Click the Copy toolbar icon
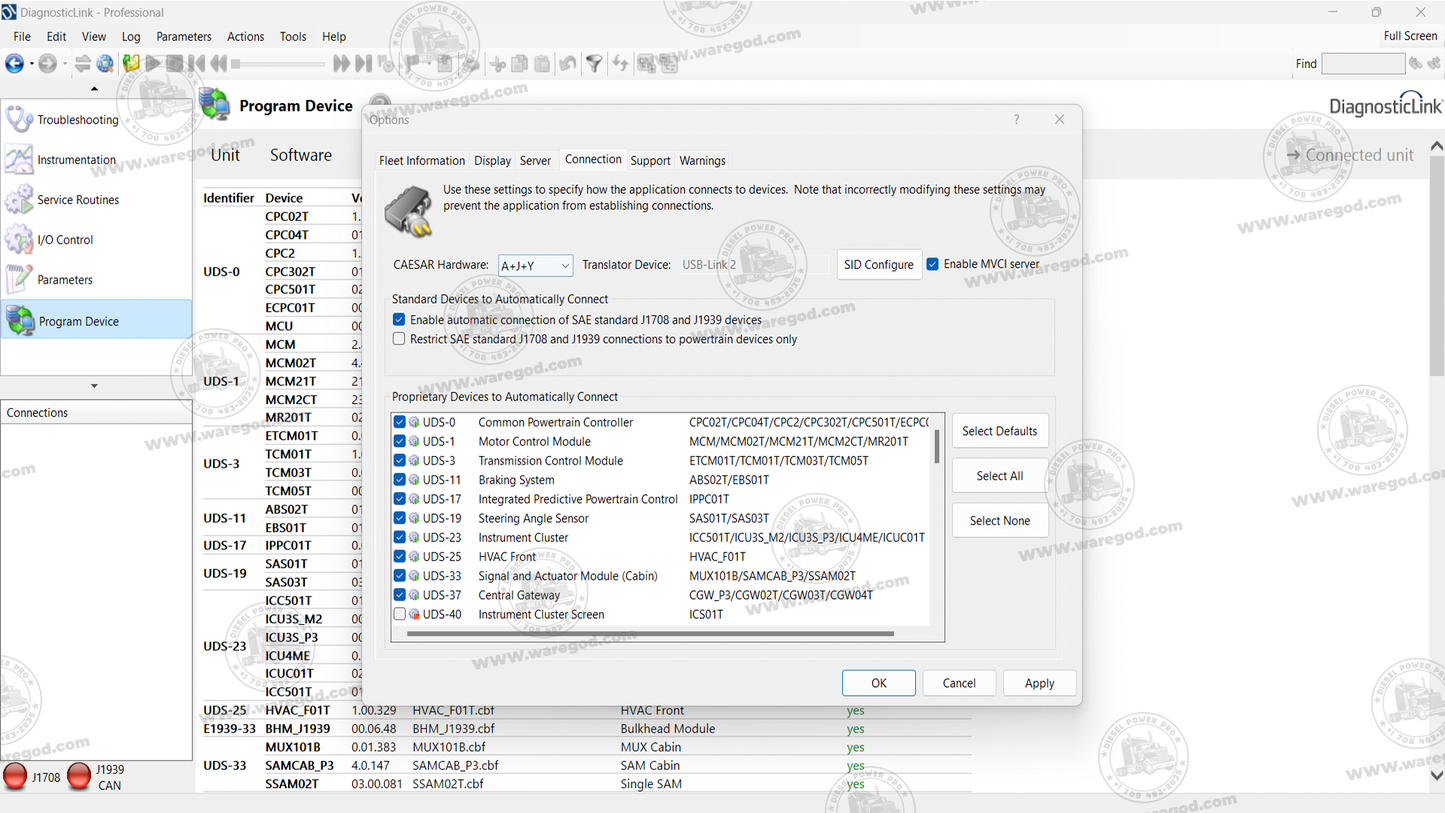Image resolution: width=1445 pixels, height=813 pixels. 519,64
